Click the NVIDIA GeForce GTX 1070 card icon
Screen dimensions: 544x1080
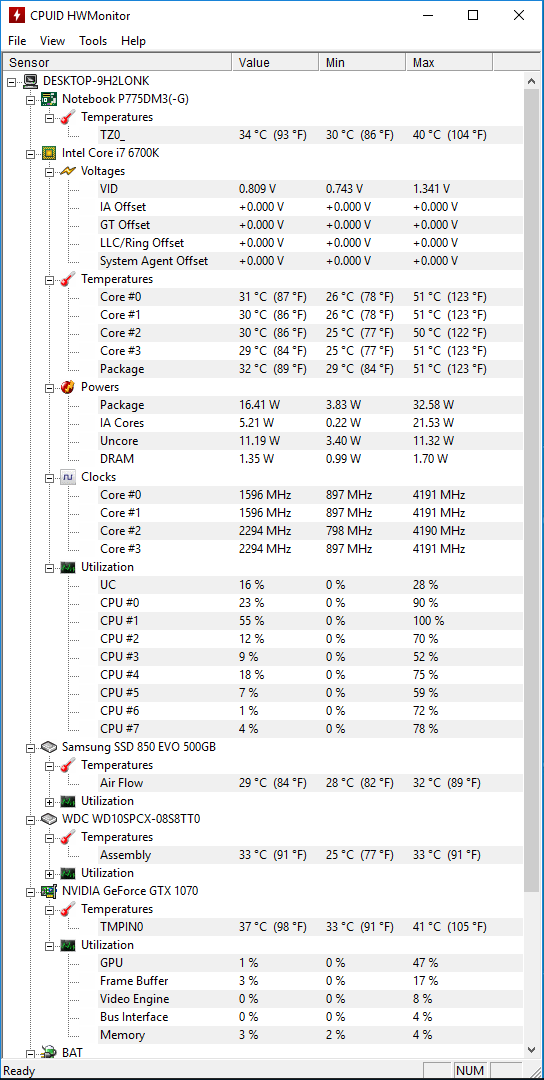coord(49,891)
